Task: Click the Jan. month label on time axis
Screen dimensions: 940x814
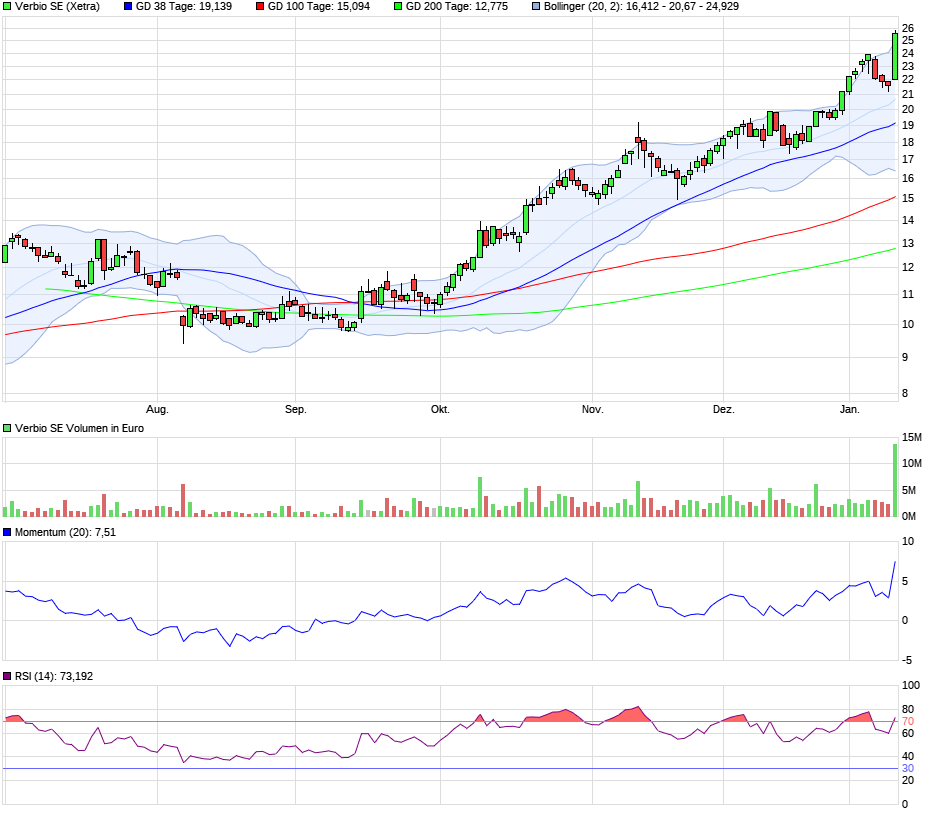Action: tap(850, 410)
